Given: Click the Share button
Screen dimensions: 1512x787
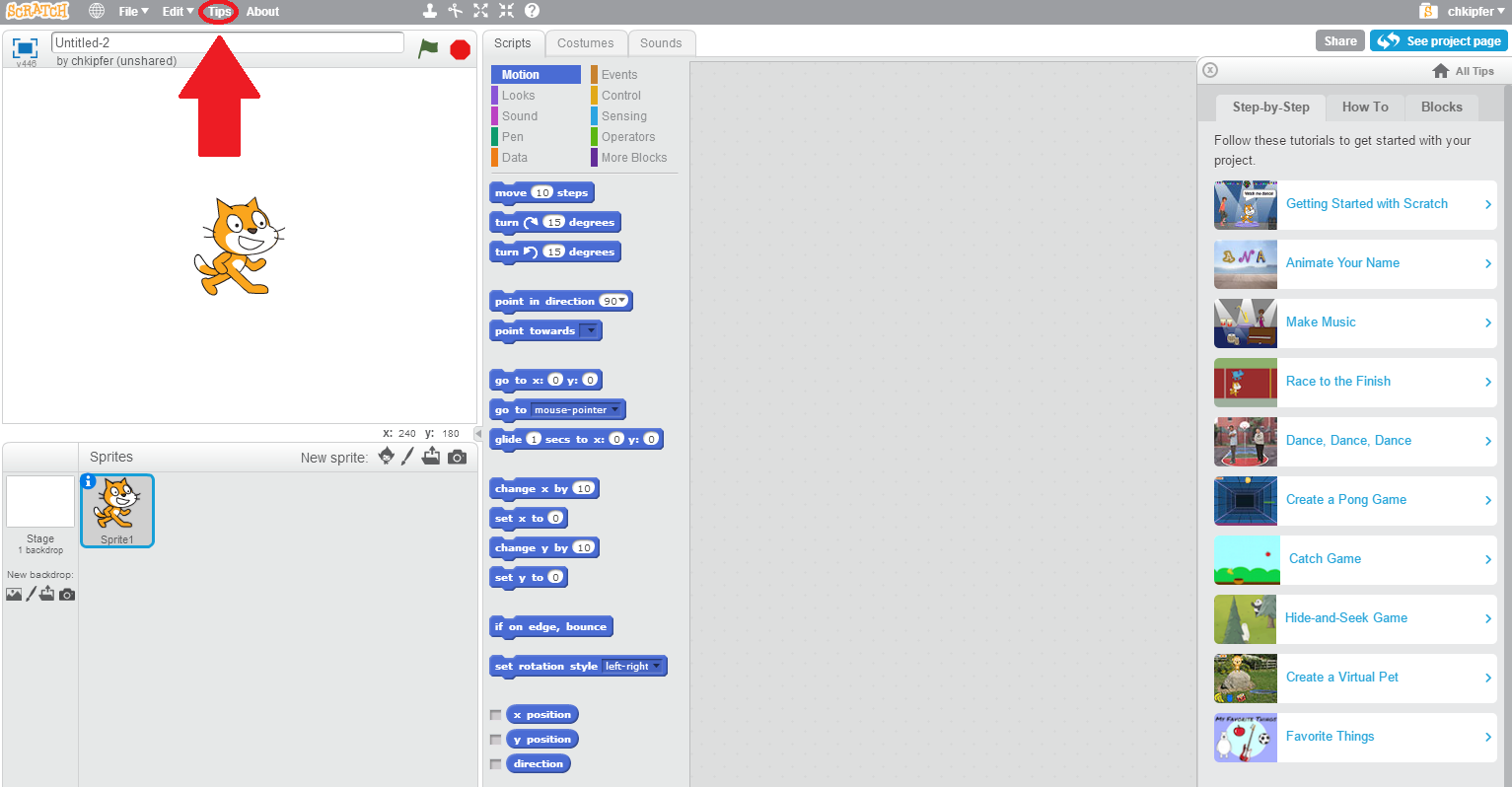Looking at the screenshot, I should point(1340,40).
